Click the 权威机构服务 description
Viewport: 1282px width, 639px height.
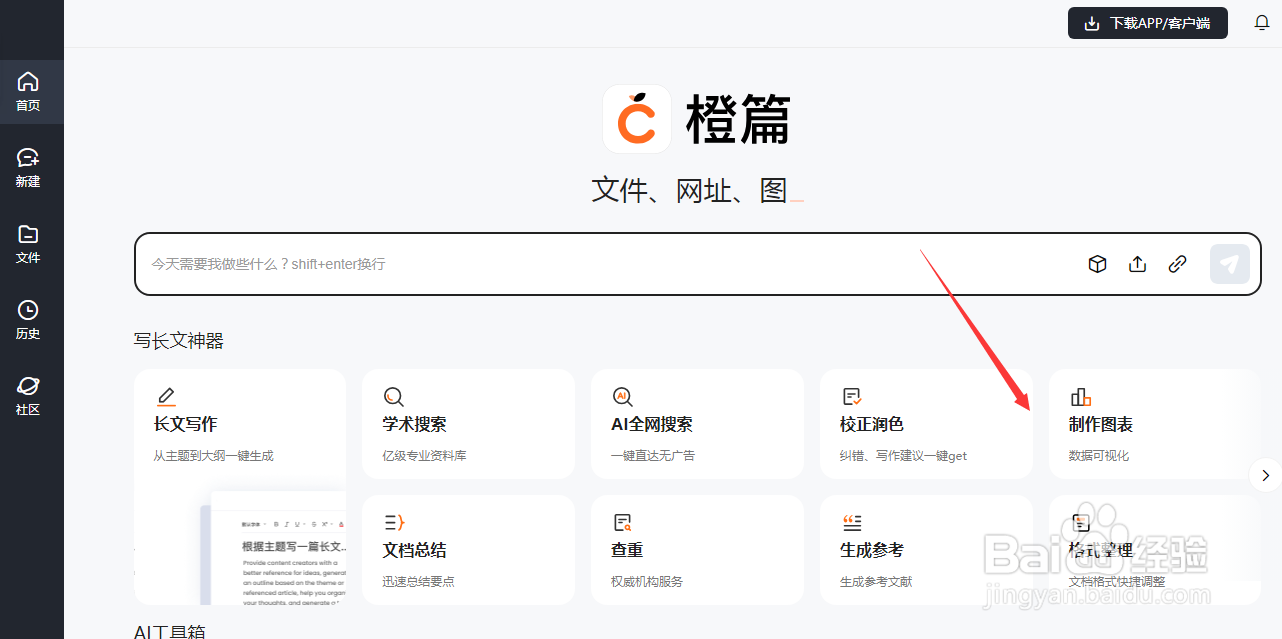pyautogui.click(x=647, y=581)
